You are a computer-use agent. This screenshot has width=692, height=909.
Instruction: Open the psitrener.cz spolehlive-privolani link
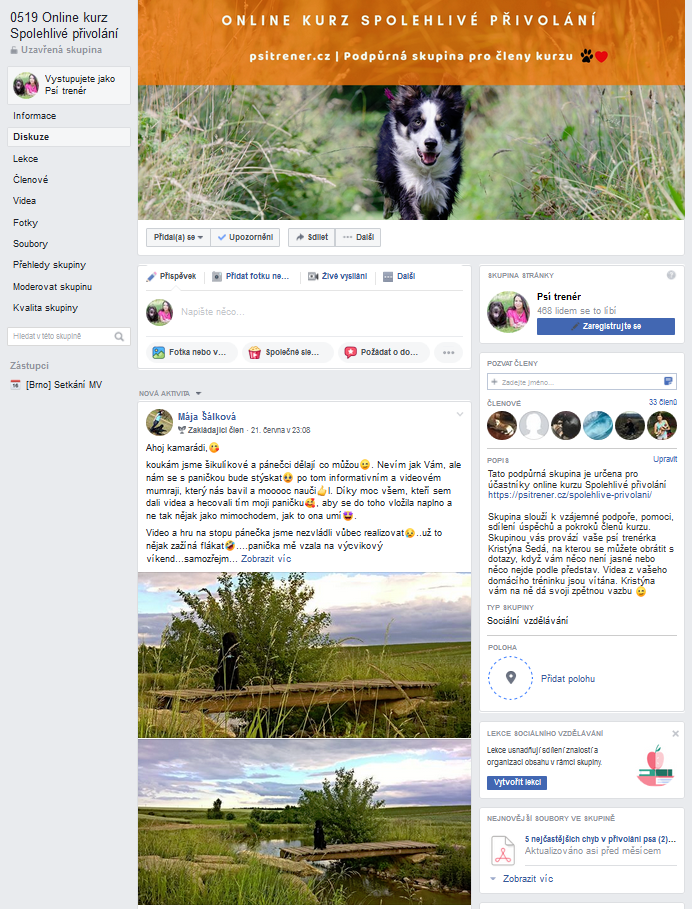(570, 495)
